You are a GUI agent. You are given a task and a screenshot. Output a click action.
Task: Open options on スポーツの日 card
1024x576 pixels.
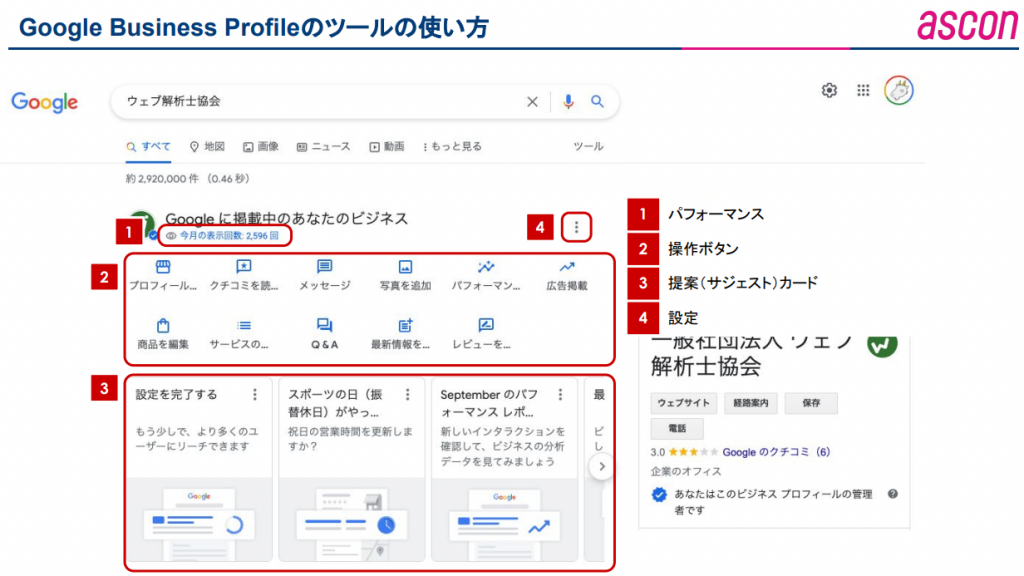coord(408,394)
